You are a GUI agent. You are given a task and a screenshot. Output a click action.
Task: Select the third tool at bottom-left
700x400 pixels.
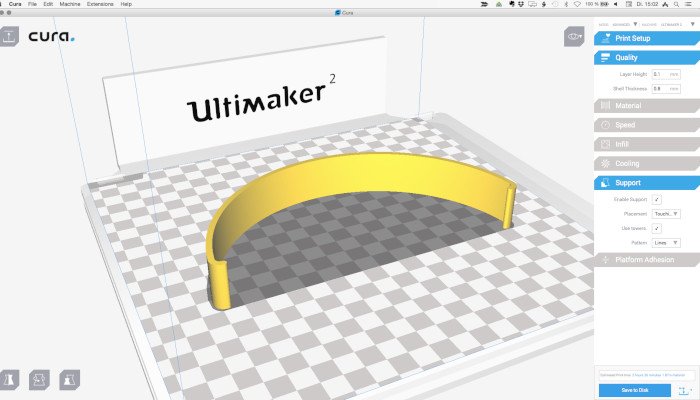[69, 380]
